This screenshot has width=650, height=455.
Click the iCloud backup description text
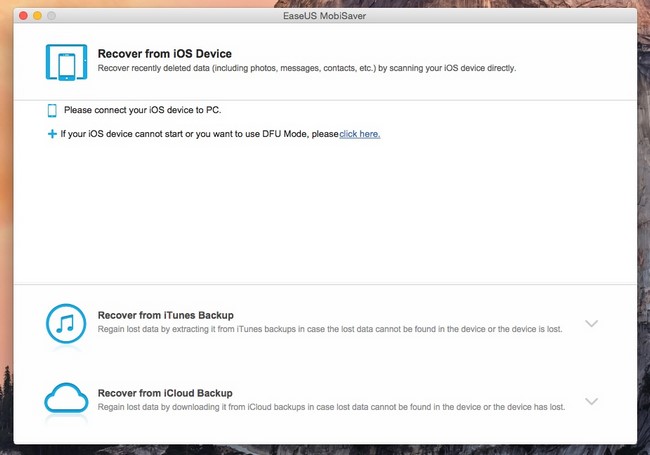331,407
